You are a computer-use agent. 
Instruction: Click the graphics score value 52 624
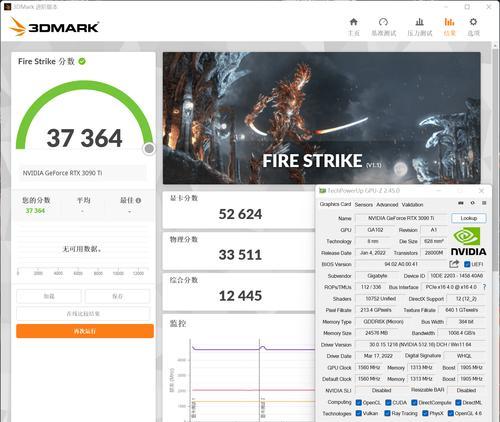coord(240,214)
